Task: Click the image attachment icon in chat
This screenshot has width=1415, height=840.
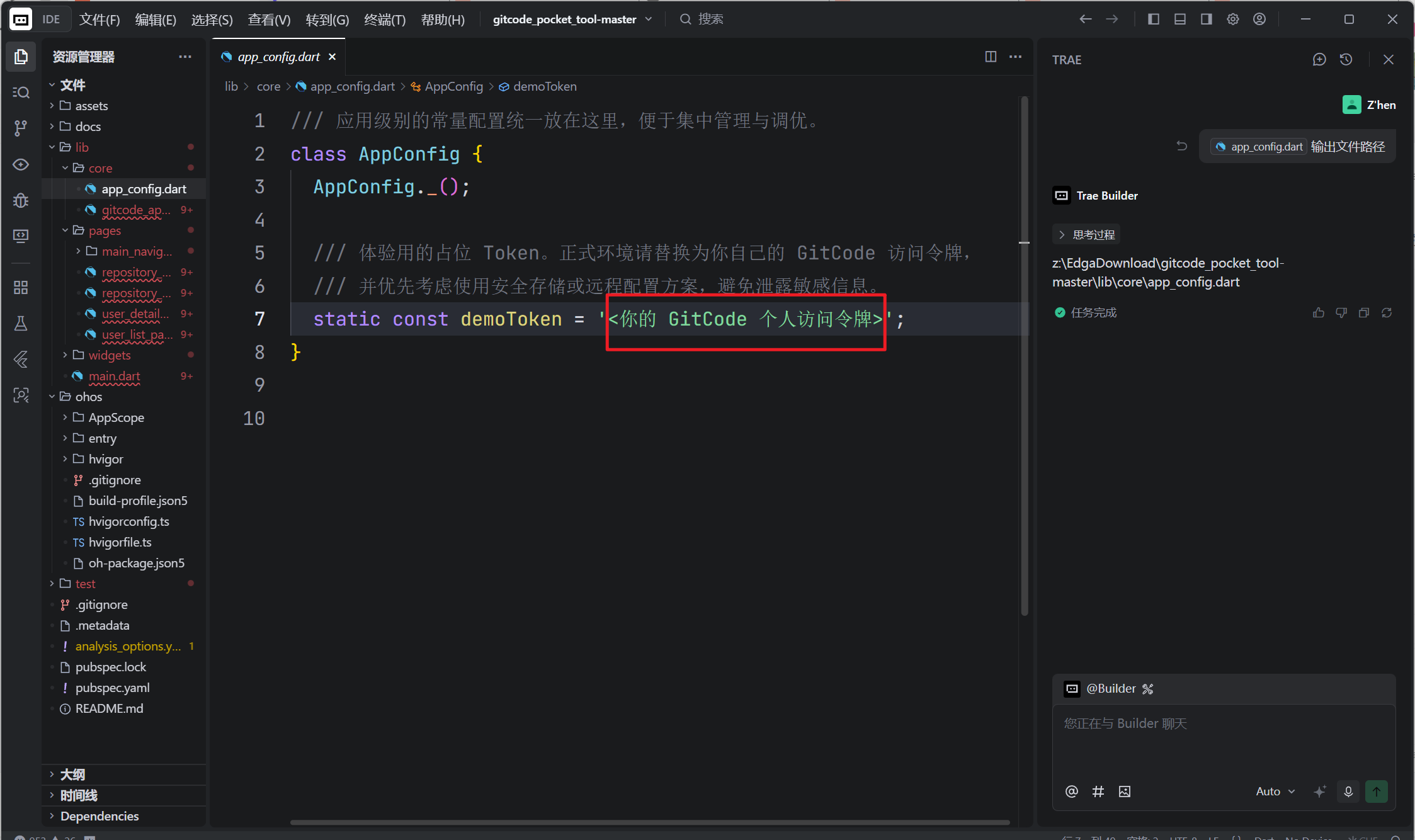Action: point(1125,792)
